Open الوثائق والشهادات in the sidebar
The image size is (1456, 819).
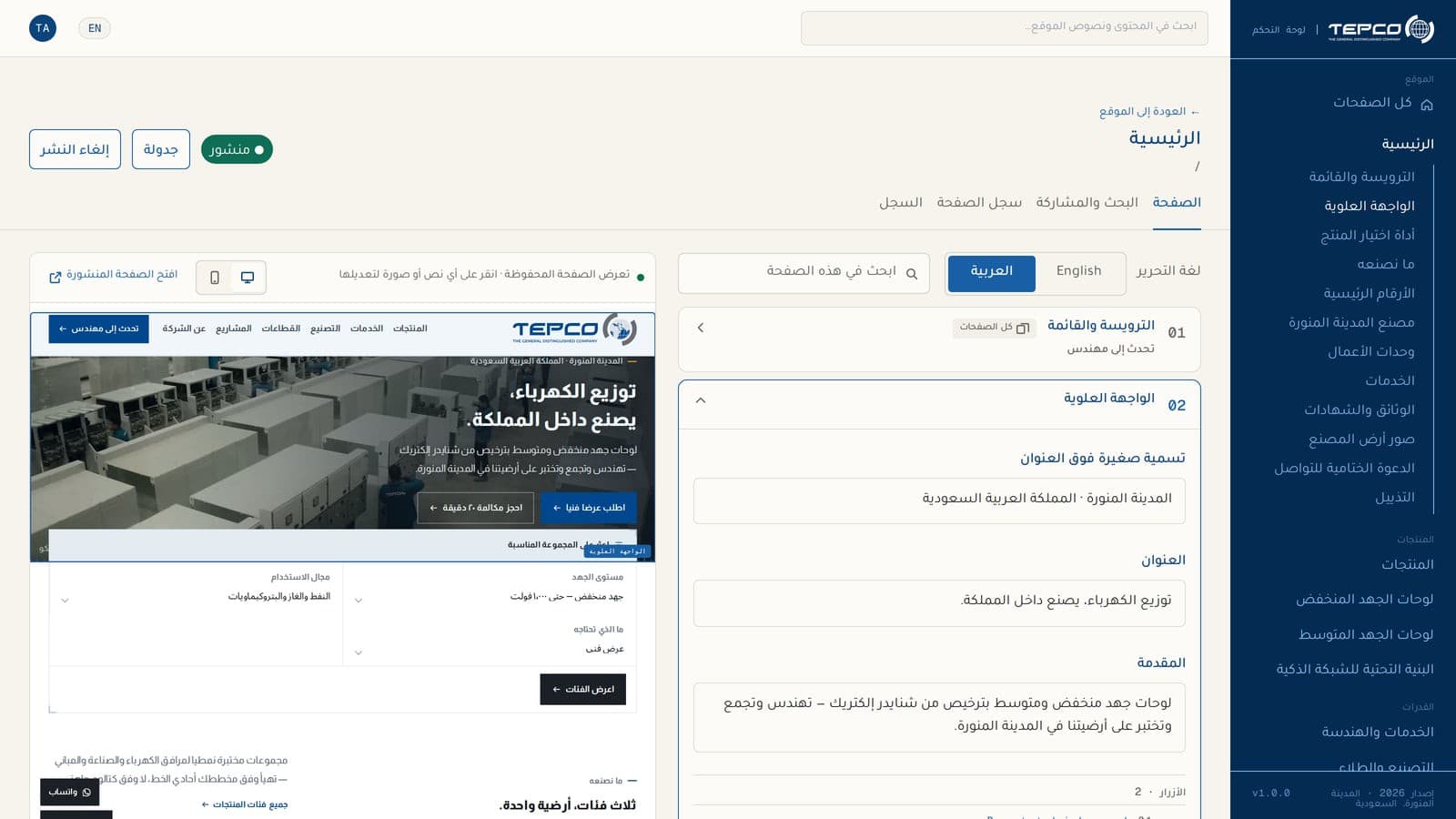point(1359,409)
